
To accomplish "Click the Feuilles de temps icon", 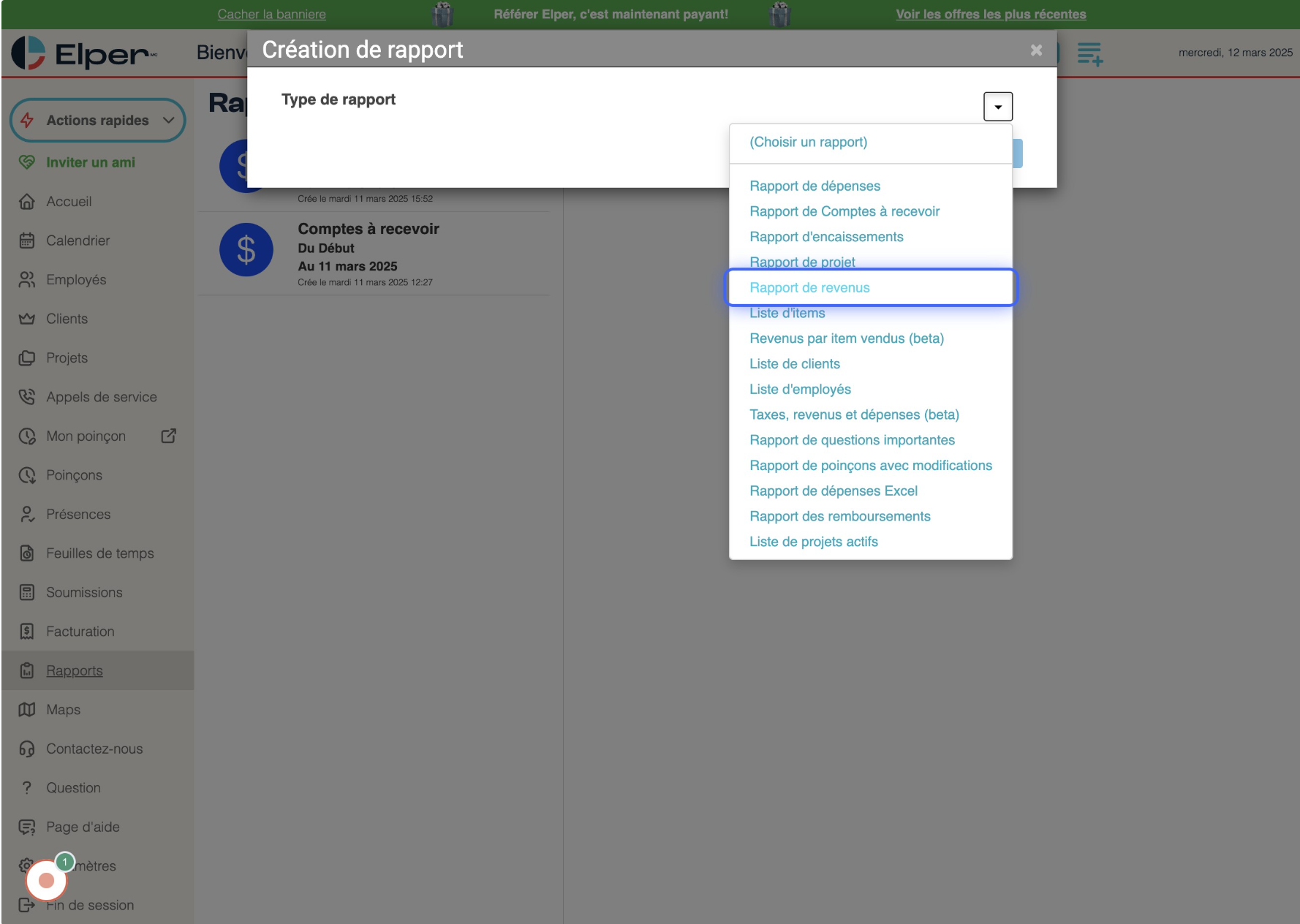I will pos(27,553).
